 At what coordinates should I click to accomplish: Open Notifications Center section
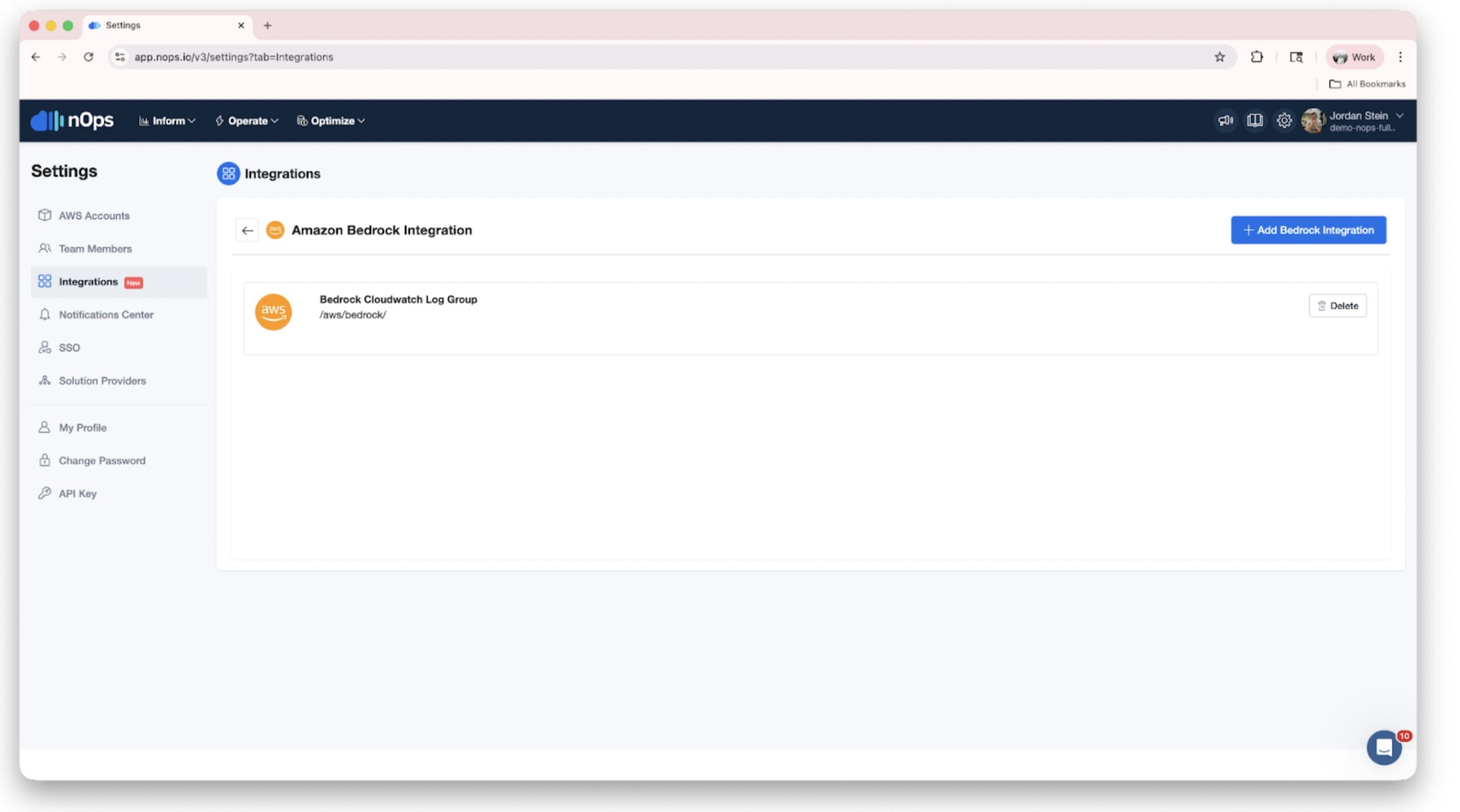point(106,315)
